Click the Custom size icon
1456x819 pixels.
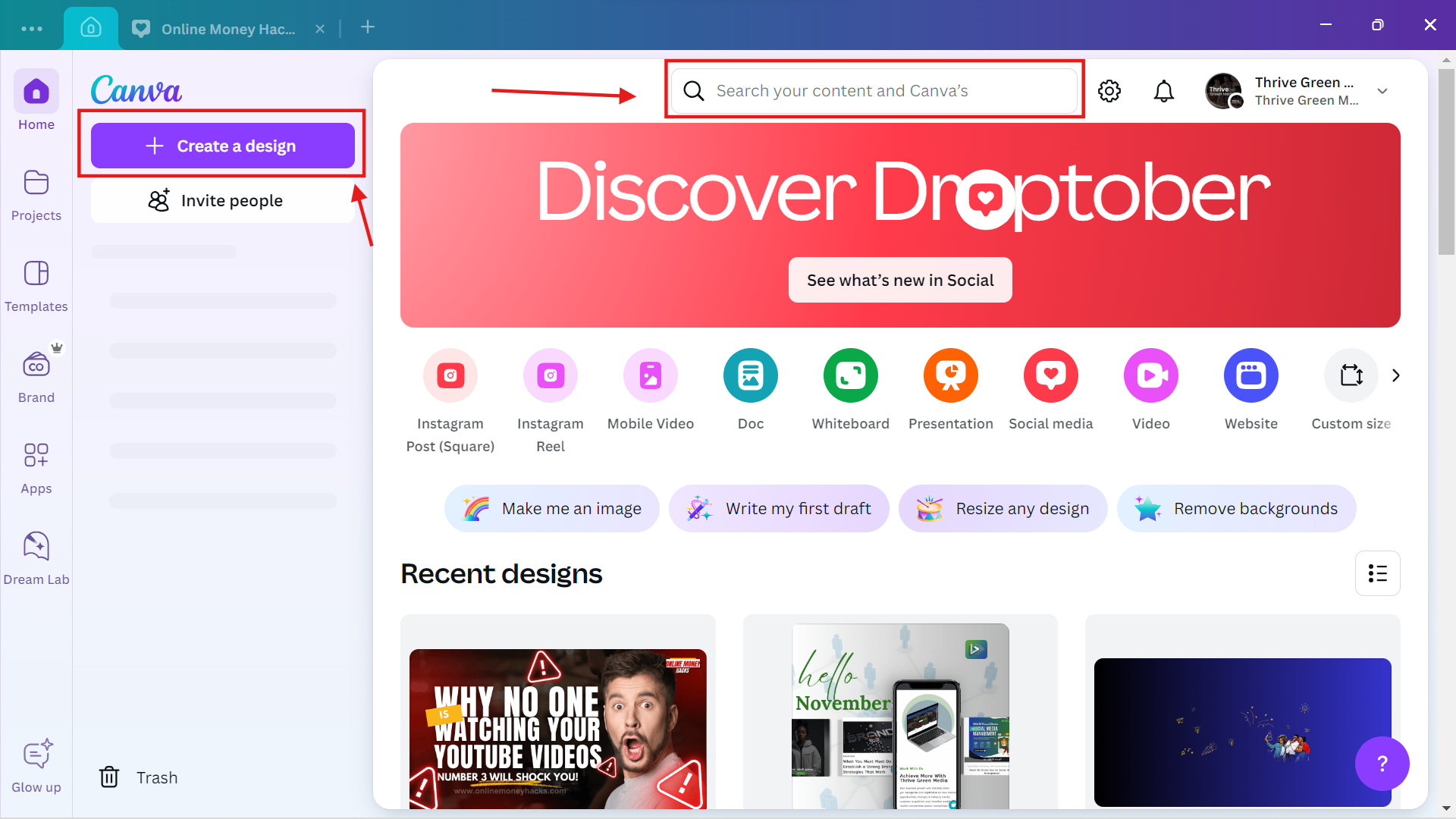coord(1351,375)
